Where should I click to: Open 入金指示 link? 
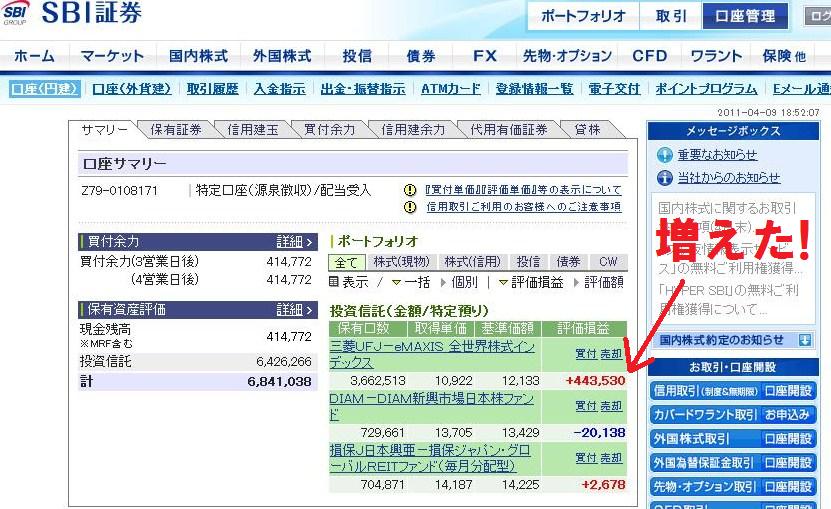(279, 89)
